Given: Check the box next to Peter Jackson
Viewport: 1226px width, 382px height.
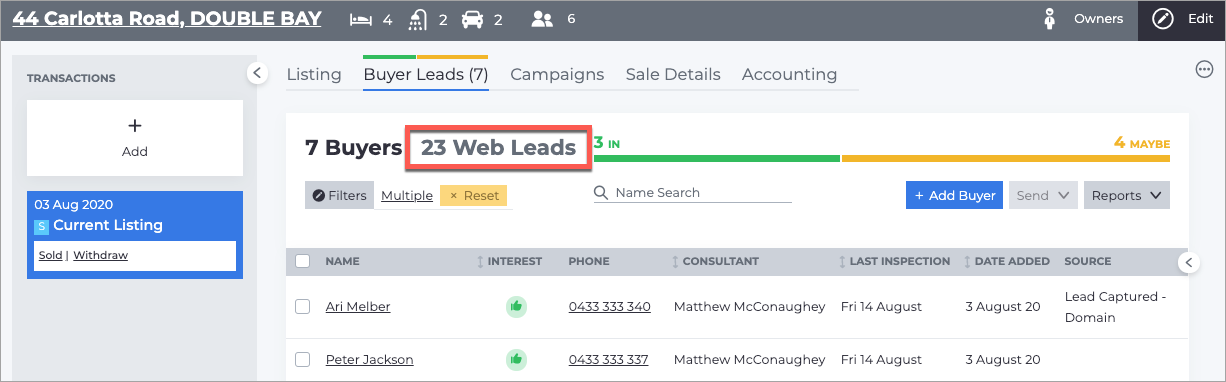Looking at the screenshot, I should [x=303, y=359].
